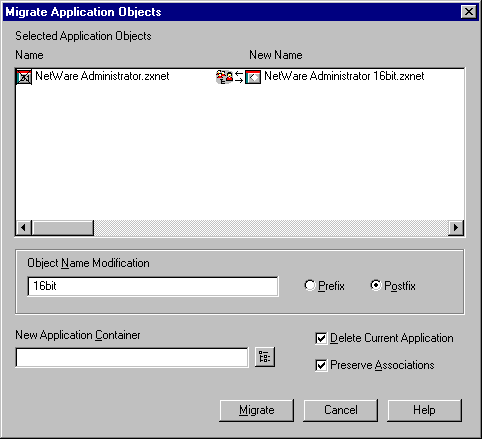Select NetWare Administrator.zxnet in the Name column
This screenshot has width=482, height=439.
tap(102, 76)
